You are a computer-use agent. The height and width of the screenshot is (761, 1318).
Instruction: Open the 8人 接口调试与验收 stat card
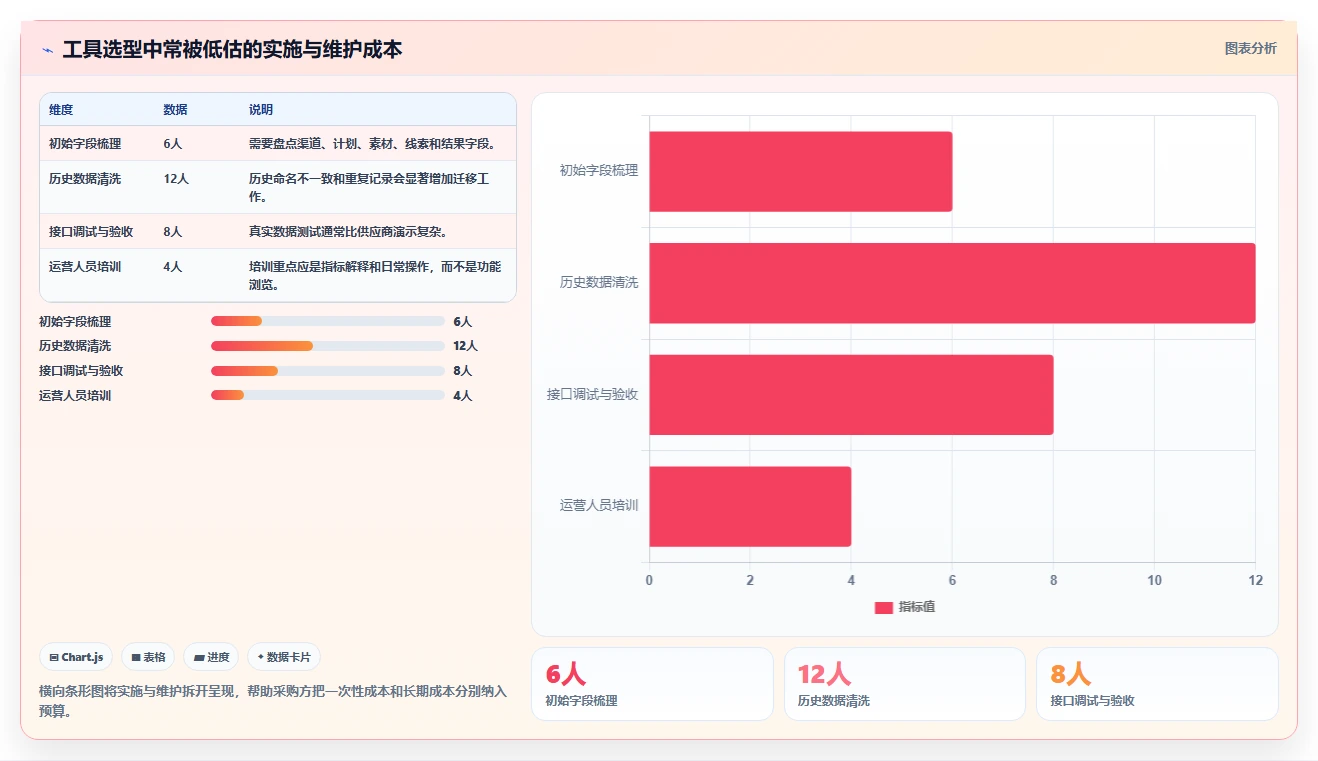click(1157, 684)
